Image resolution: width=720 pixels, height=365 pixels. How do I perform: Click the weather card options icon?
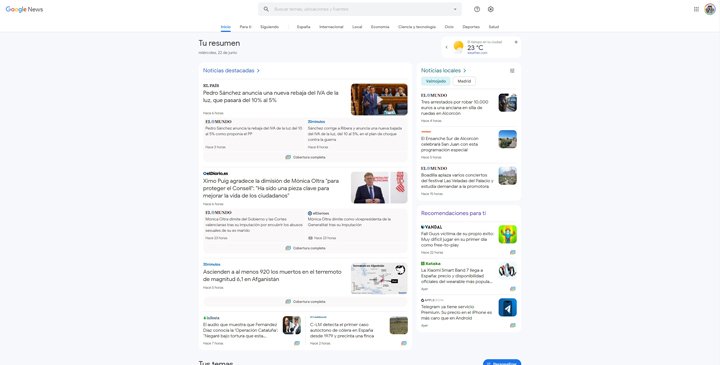[x=516, y=42]
